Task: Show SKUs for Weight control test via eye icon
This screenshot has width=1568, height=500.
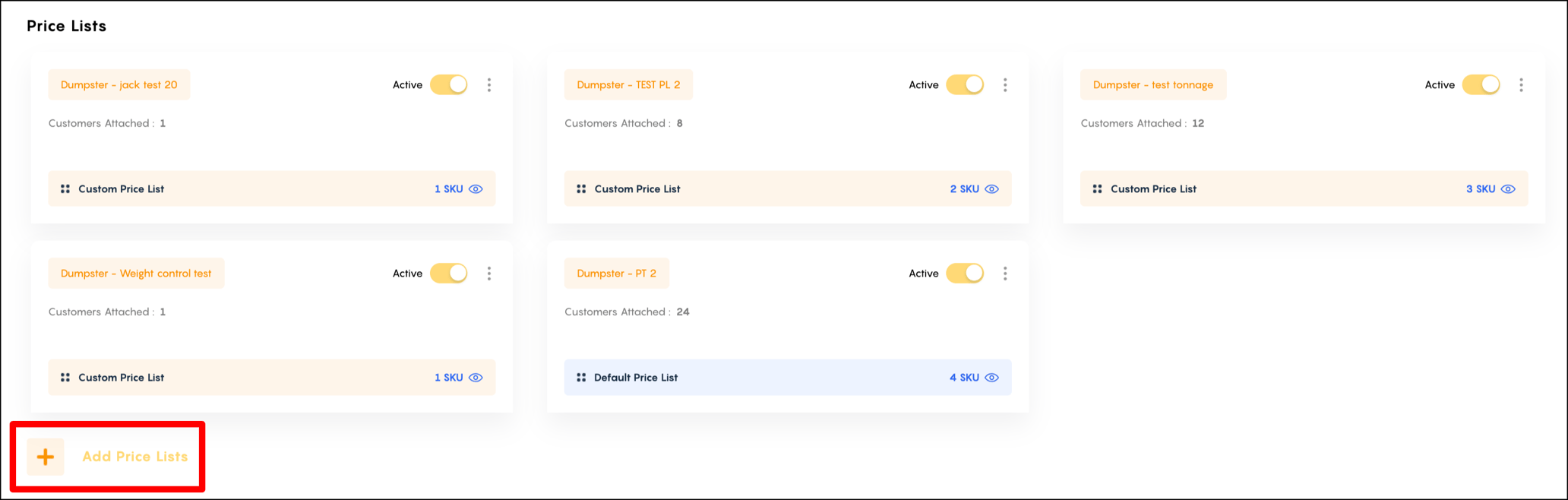Action: click(476, 377)
